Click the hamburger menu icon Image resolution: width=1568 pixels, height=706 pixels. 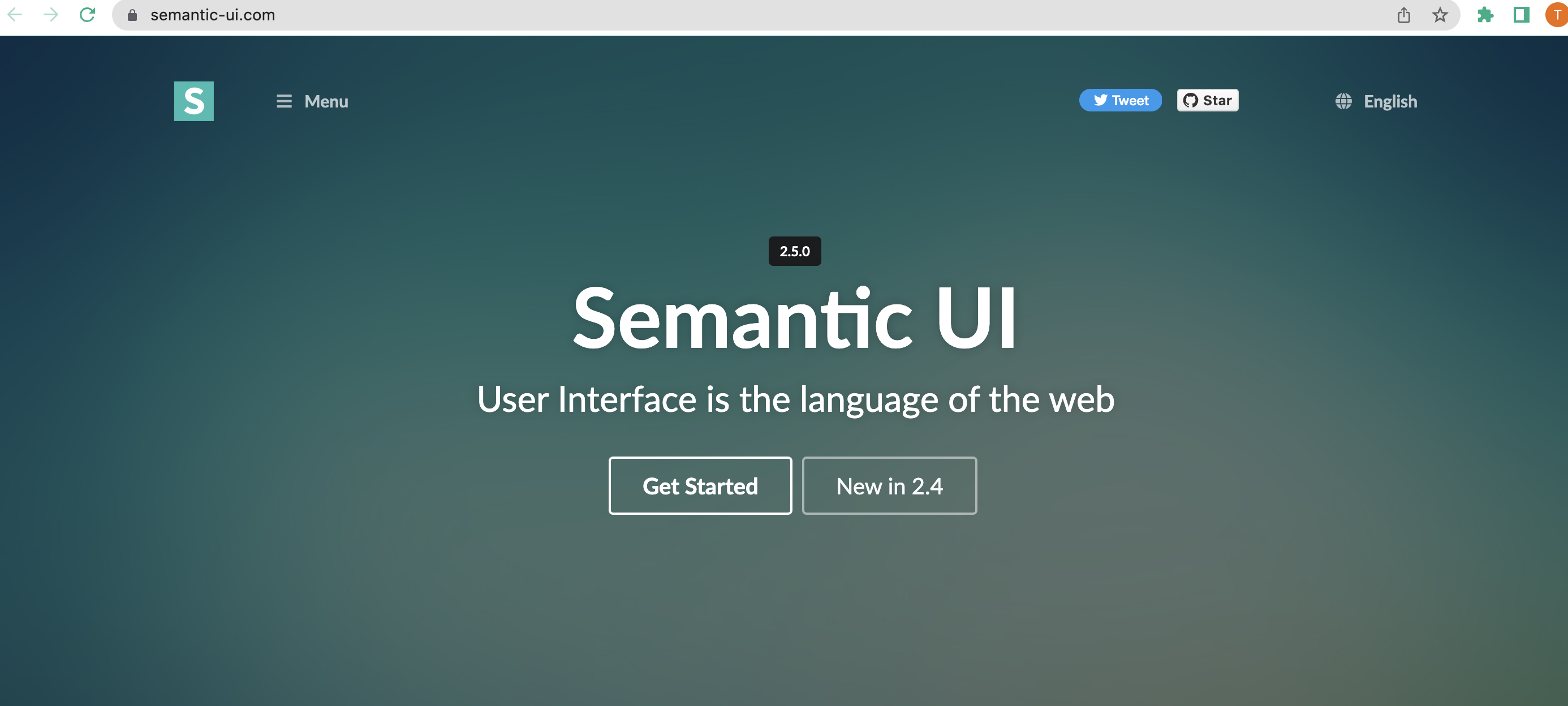283,101
